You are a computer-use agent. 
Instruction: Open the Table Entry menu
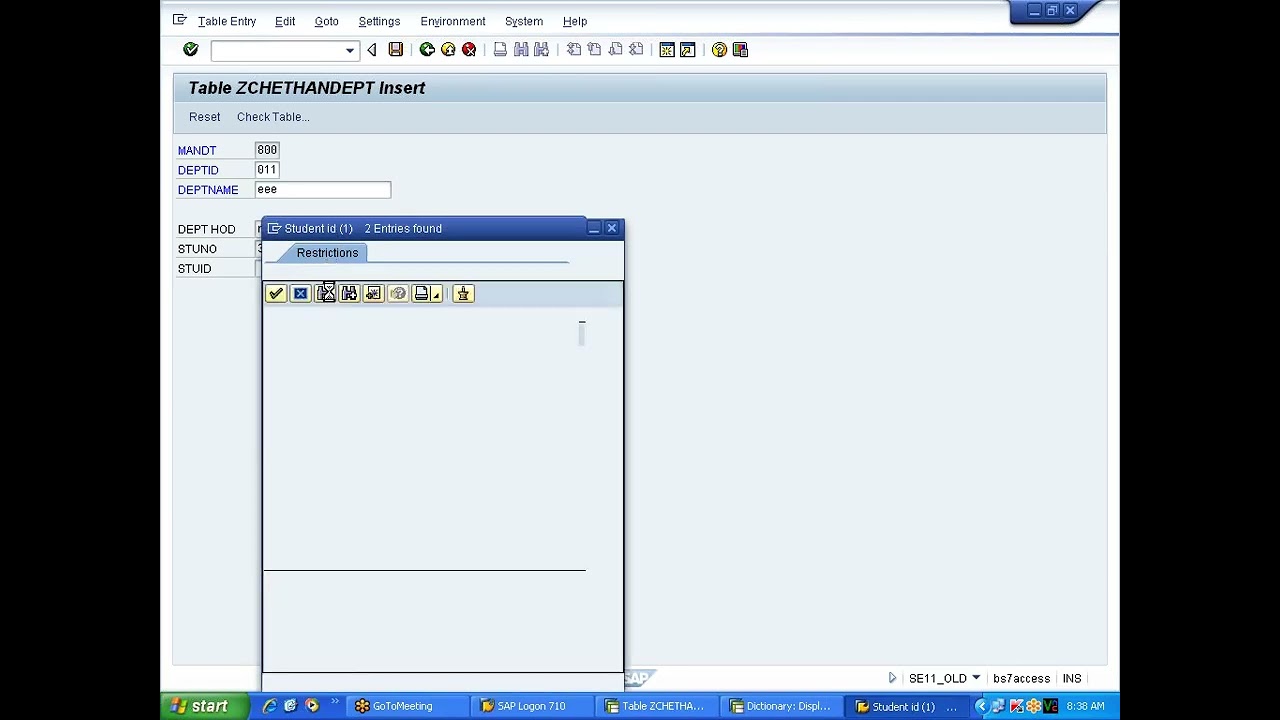pyautogui.click(x=227, y=21)
